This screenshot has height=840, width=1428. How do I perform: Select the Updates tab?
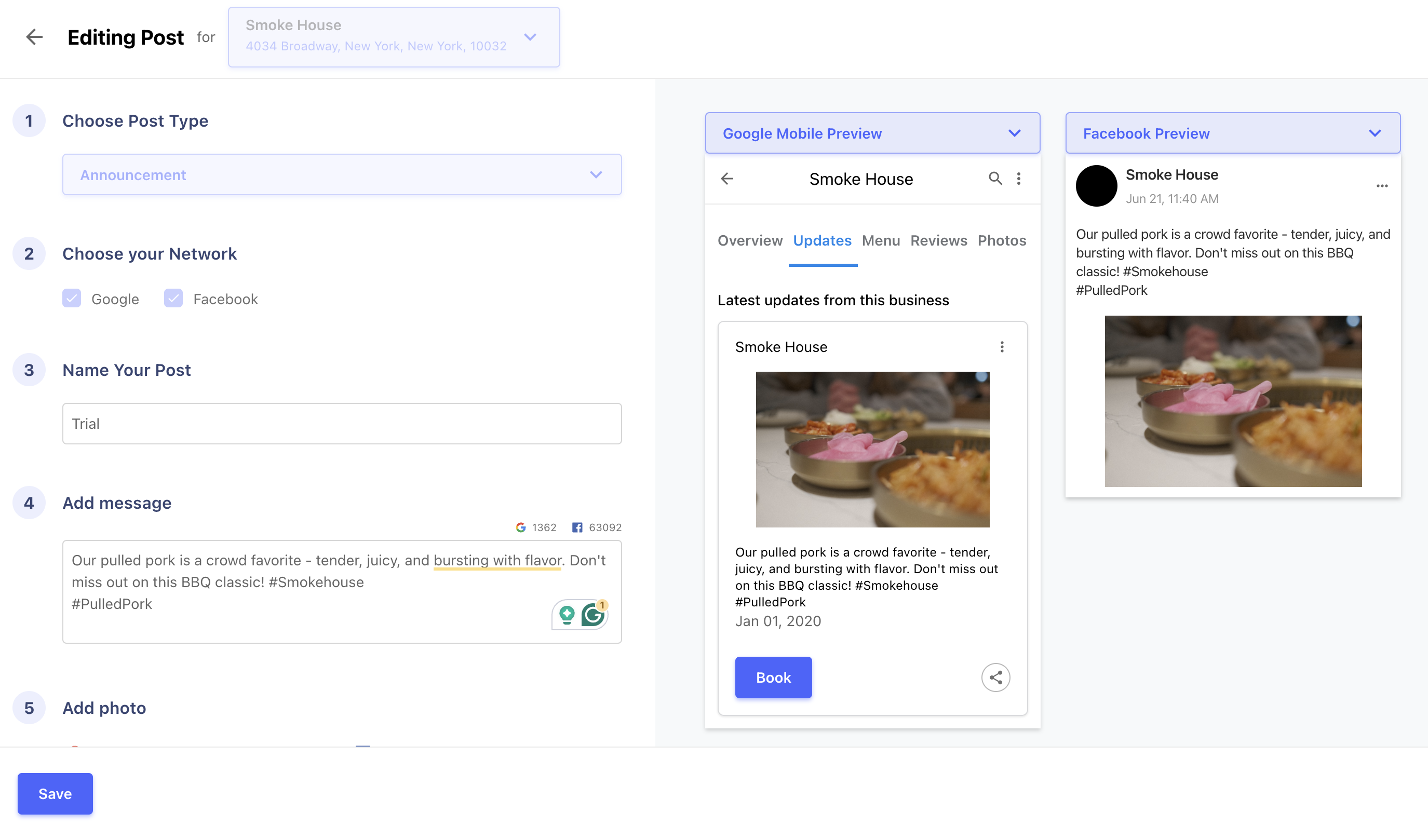coord(822,240)
